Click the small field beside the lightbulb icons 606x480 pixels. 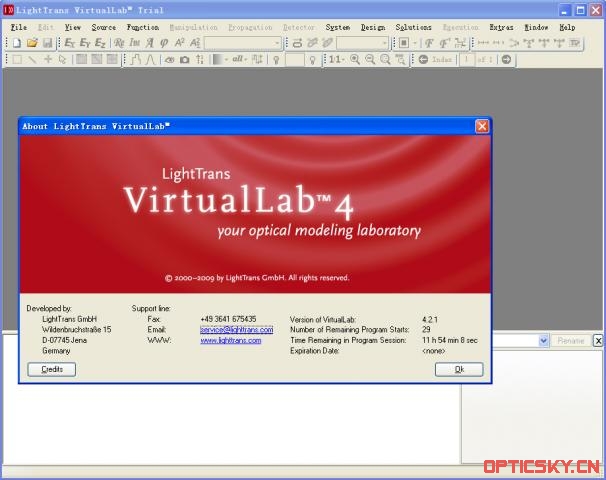tap(294, 60)
